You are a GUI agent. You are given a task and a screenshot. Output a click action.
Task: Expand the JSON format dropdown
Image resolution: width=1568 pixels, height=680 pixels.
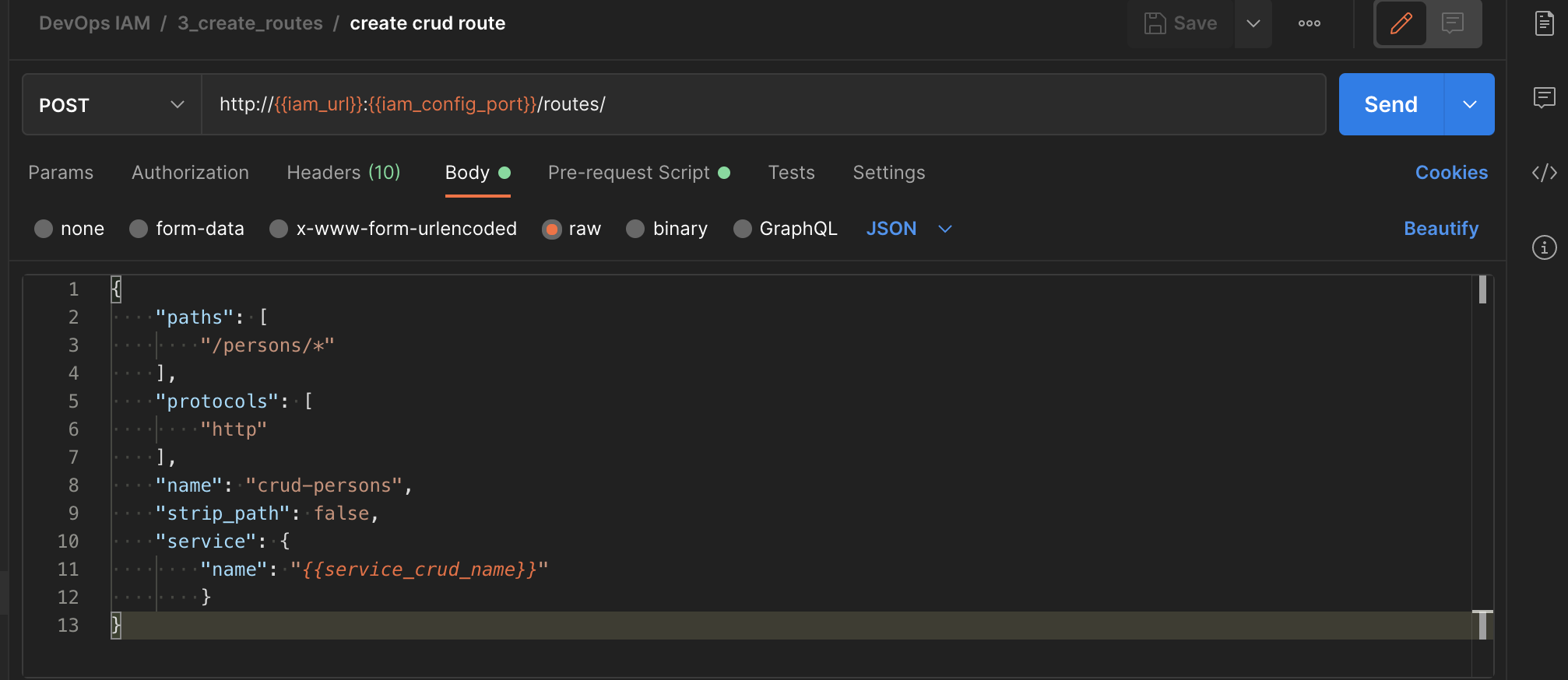pyautogui.click(x=909, y=229)
